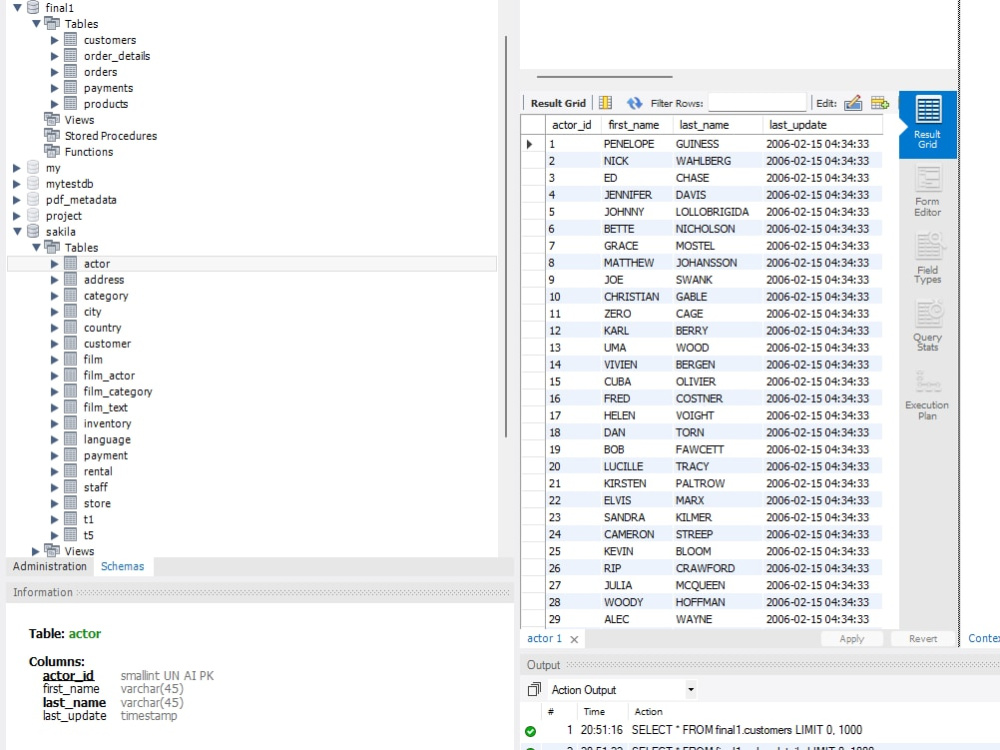Click the Functions folder icon
1000x750 pixels.
click(x=52, y=151)
